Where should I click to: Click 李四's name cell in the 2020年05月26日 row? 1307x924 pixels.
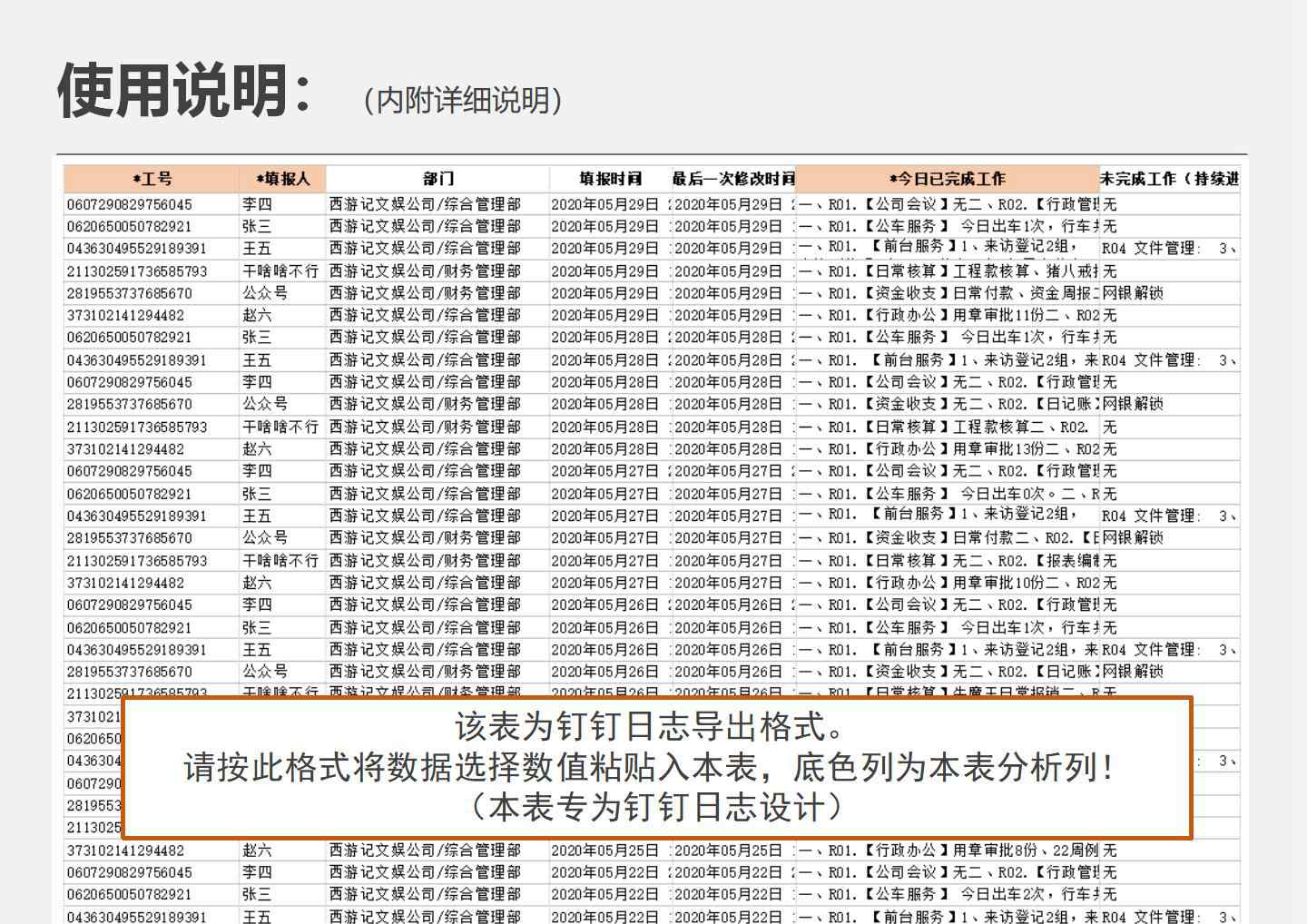coord(282,605)
